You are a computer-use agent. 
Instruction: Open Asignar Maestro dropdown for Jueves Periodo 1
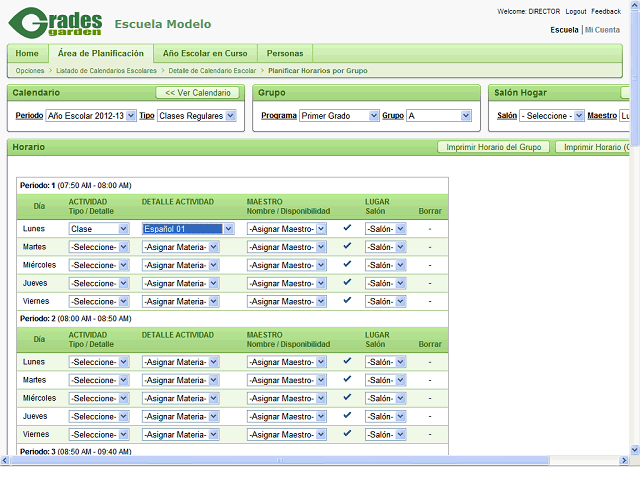click(287, 283)
